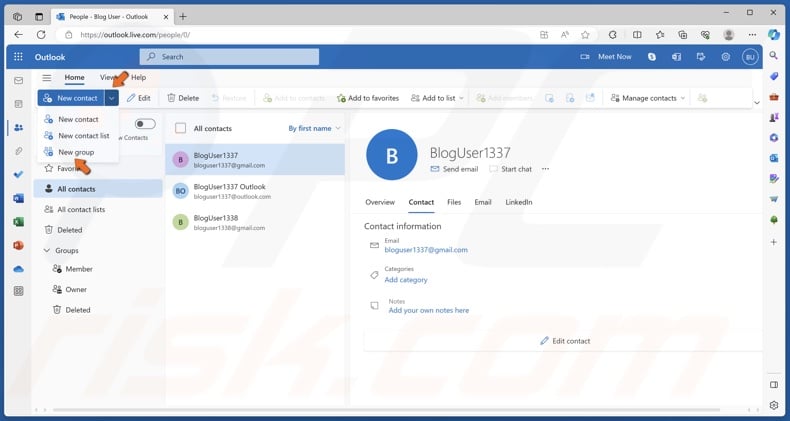Open the To Do checkmark icon
This screenshot has height=421, width=790.
19,175
